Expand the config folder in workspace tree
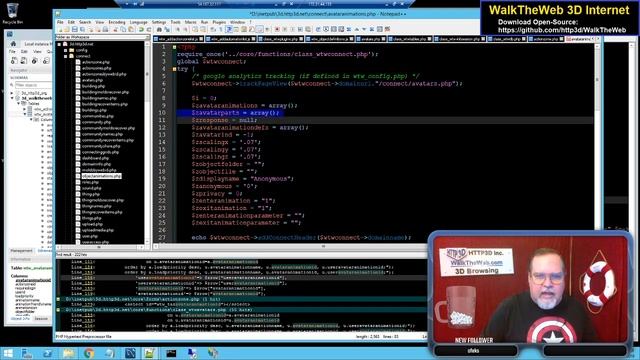This screenshot has height=360, width=640. pos(65,50)
